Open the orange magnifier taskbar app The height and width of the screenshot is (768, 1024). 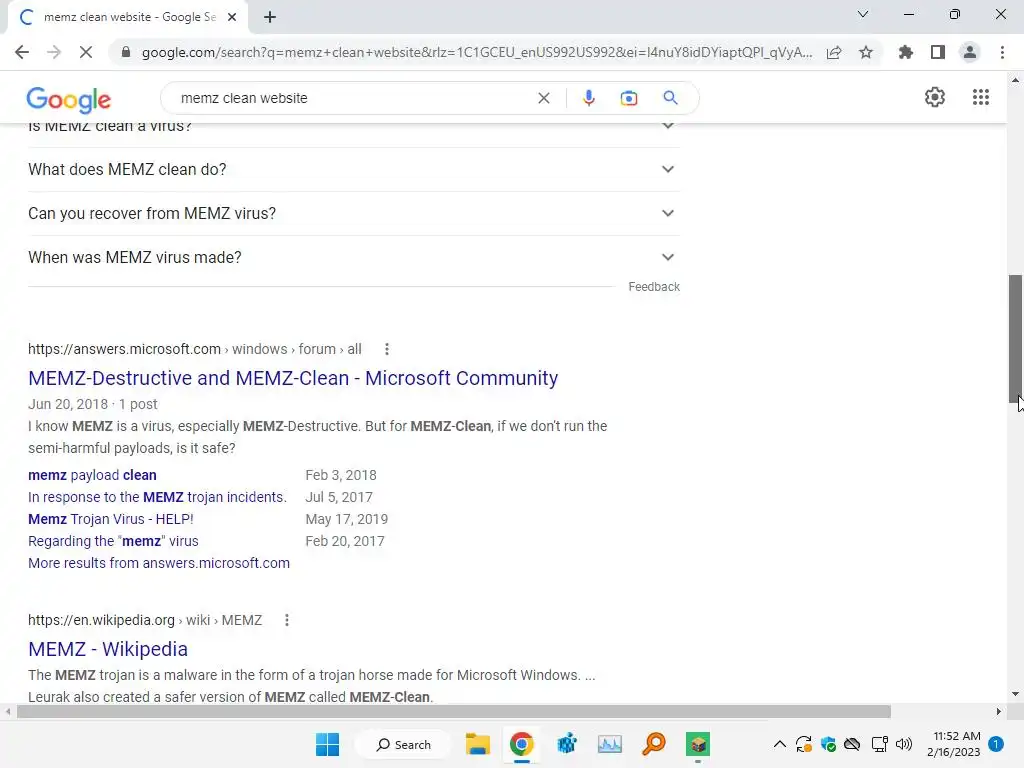click(654, 744)
